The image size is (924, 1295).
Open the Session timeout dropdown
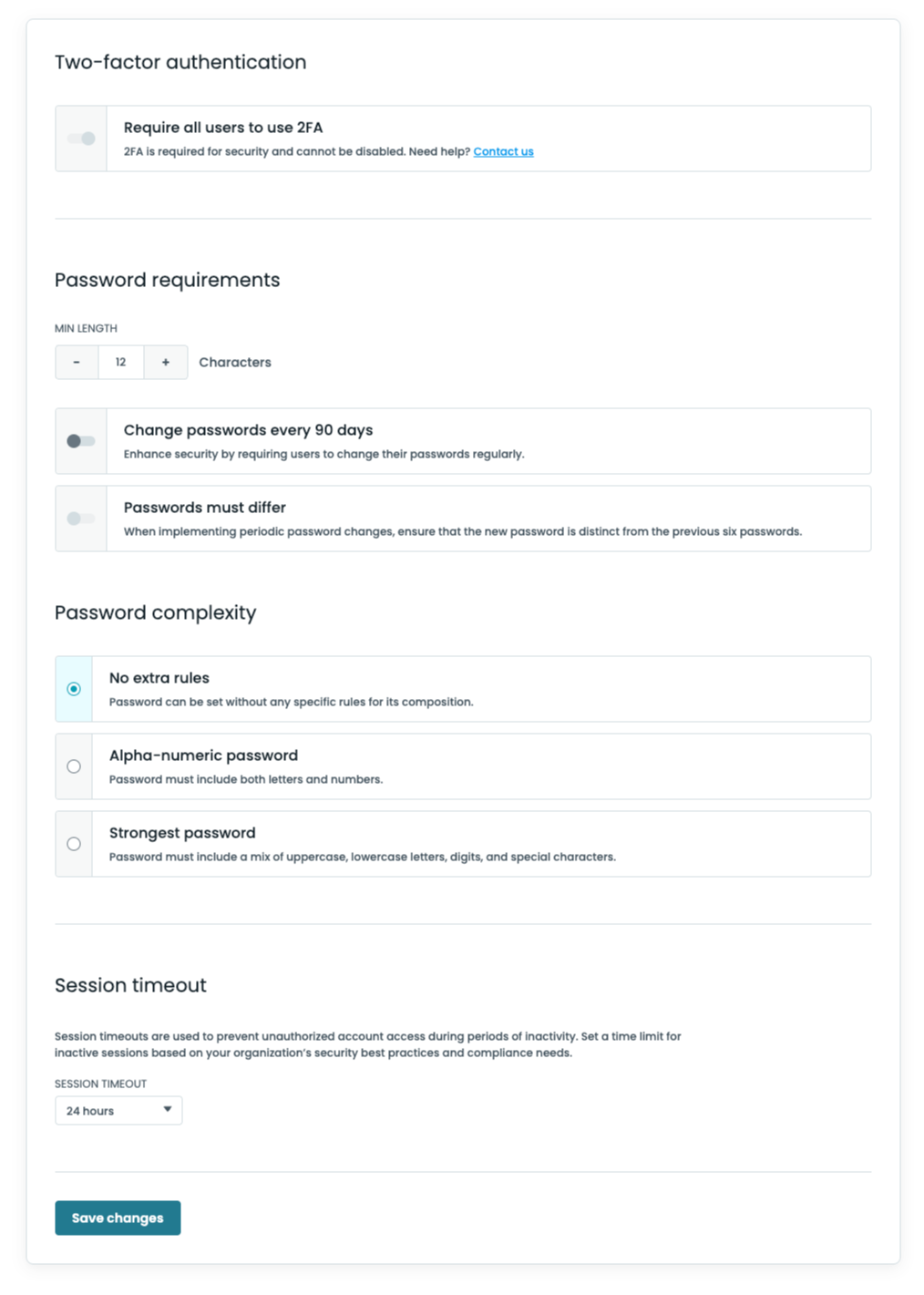[x=118, y=1111]
